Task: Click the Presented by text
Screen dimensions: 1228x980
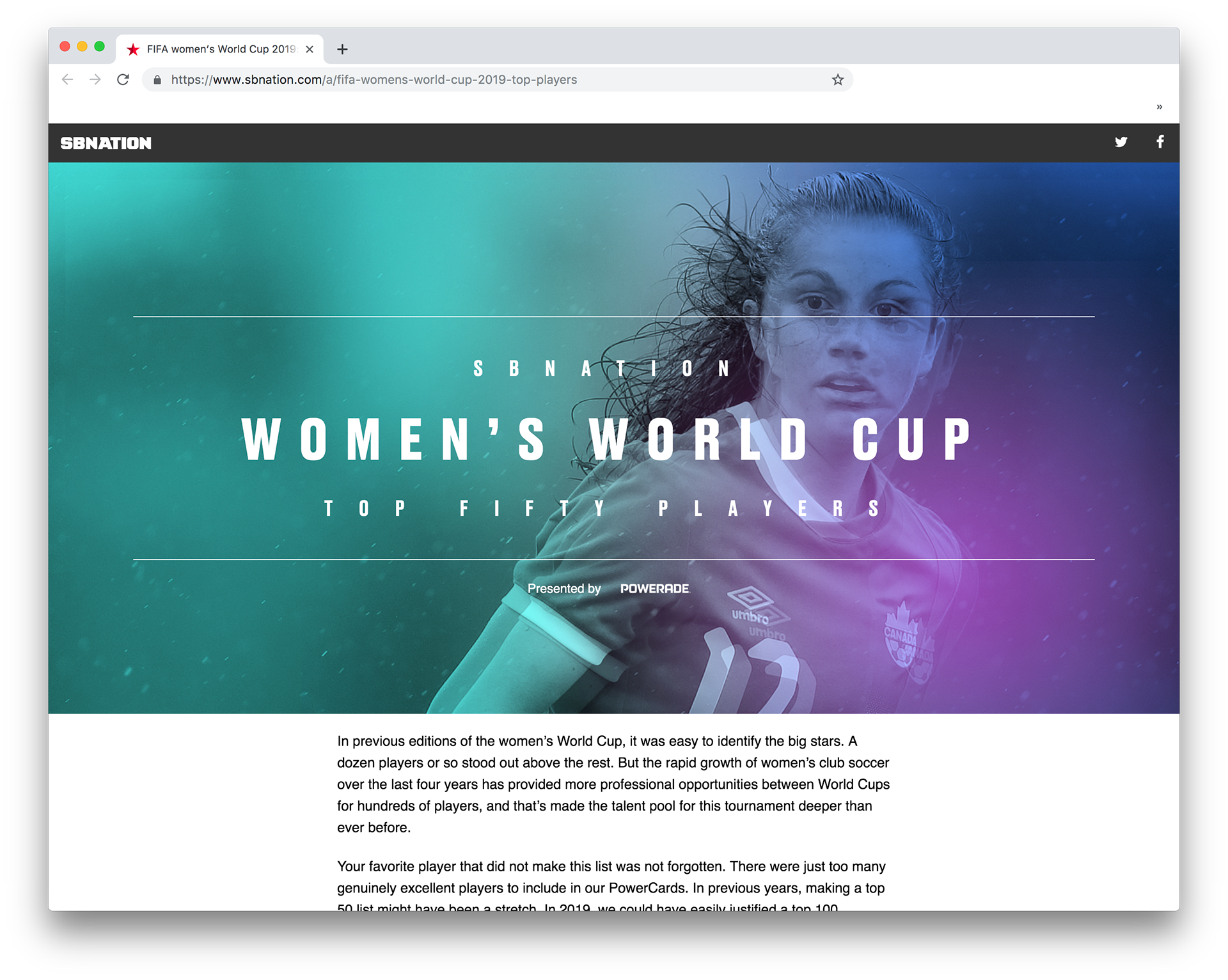Action: pyautogui.click(x=563, y=589)
